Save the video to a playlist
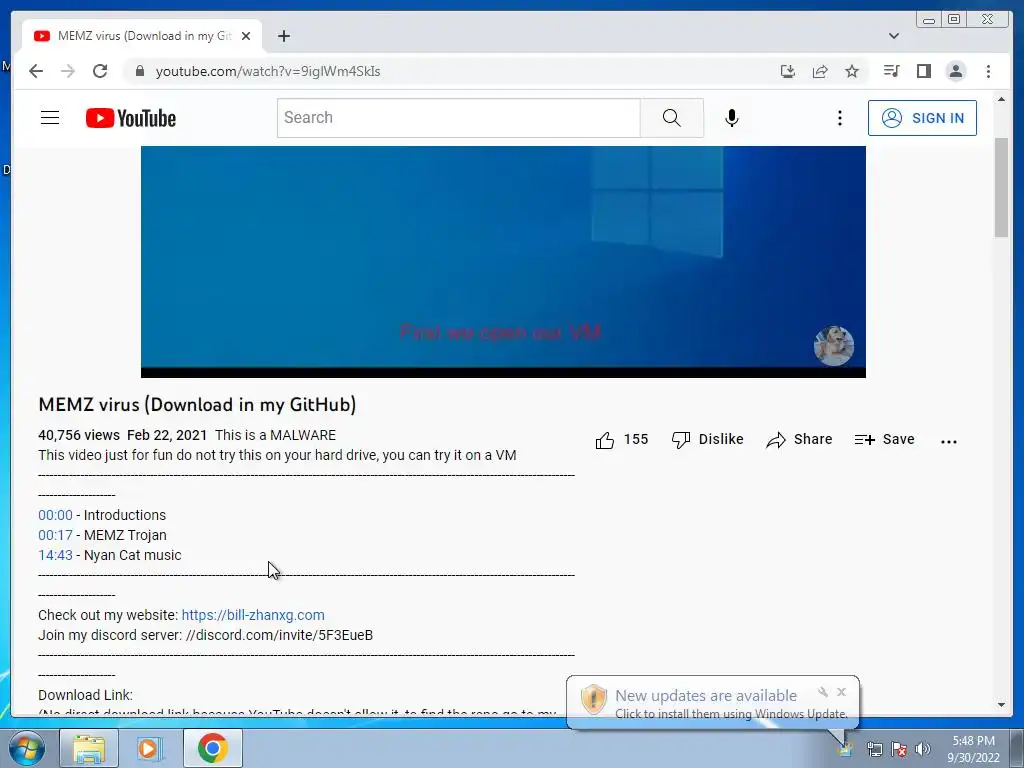The height and width of the screenshot is (768, 1024). (884, 440)
